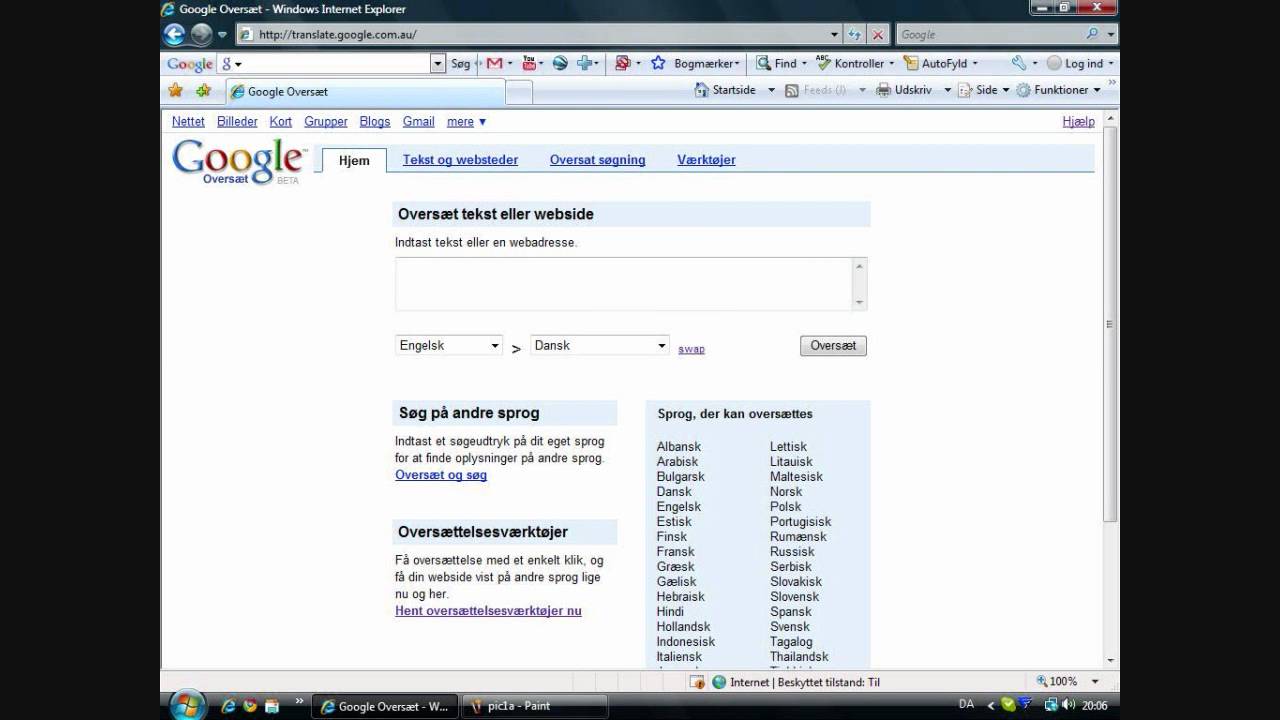
Task: Switch to Tekst og websteder tab
Action: coord(460,160)
